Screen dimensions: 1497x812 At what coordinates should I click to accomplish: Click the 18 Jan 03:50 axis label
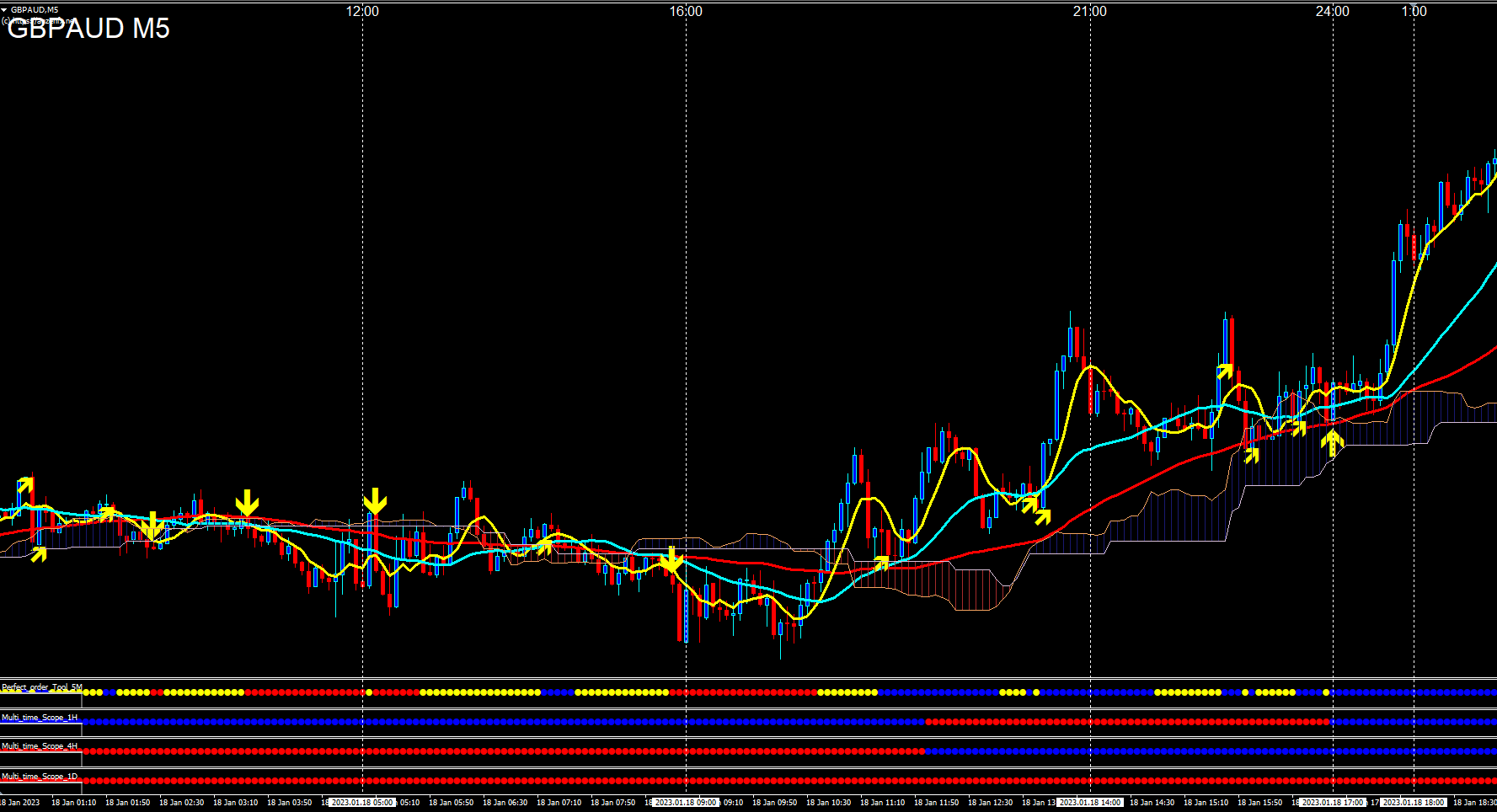(290, 803)
